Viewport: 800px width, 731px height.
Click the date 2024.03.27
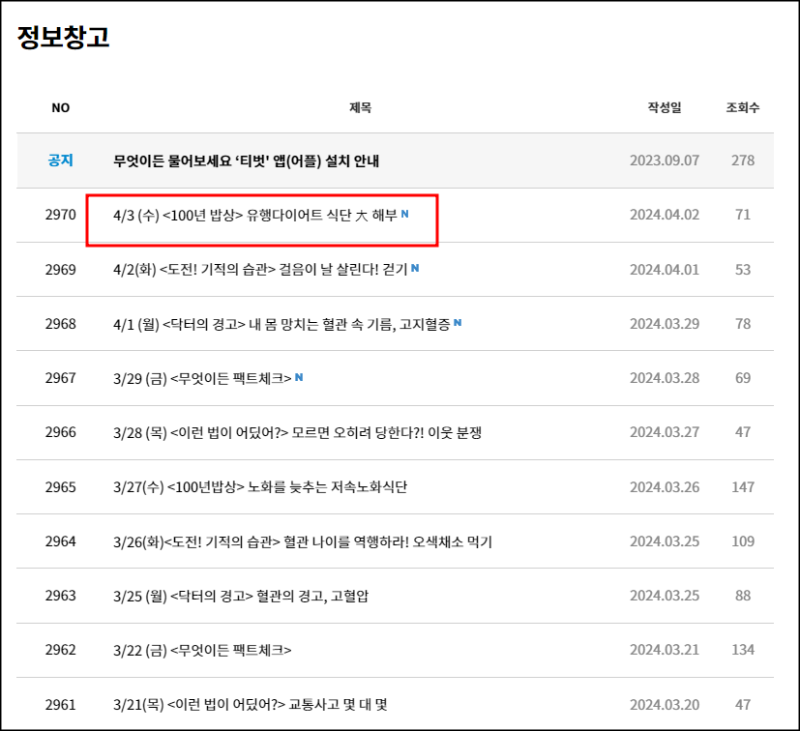(664, 432)
